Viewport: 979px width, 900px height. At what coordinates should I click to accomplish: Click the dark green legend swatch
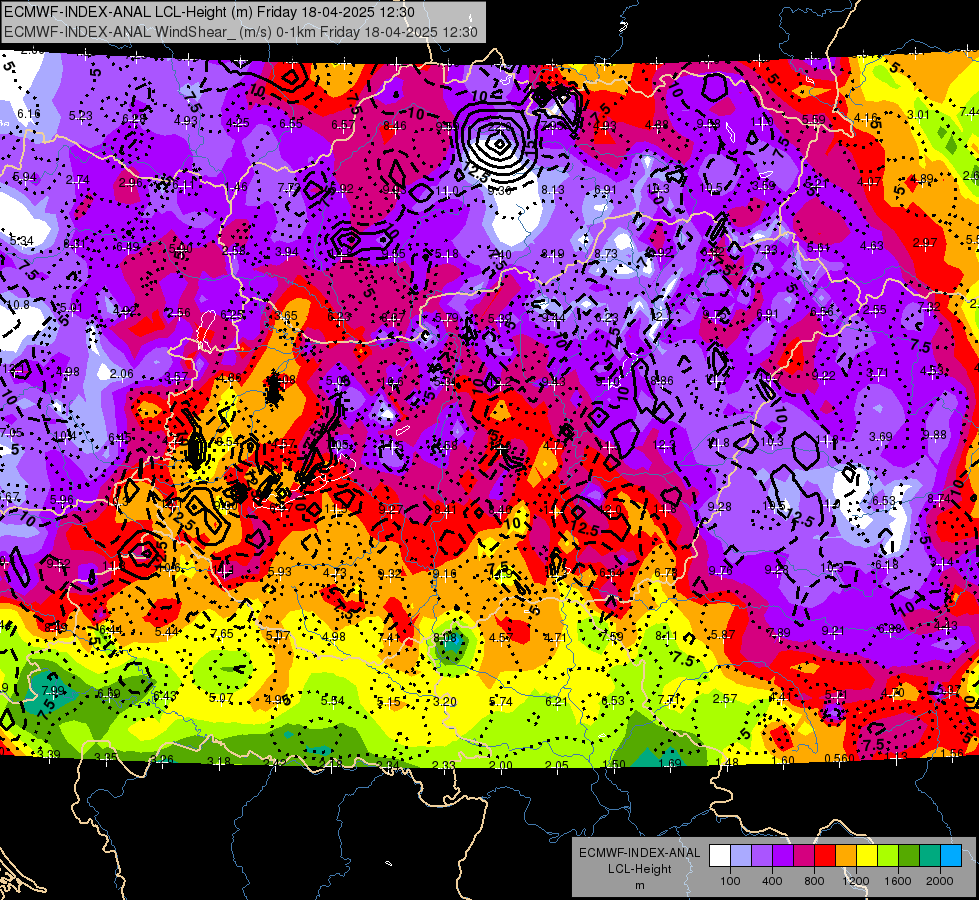click(909, 856)
